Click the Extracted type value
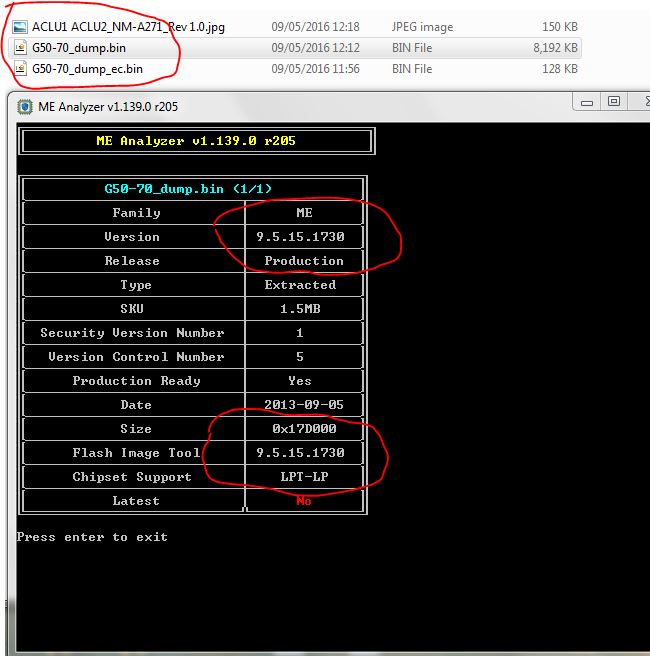650x656 pixels. tap(300, 285)
